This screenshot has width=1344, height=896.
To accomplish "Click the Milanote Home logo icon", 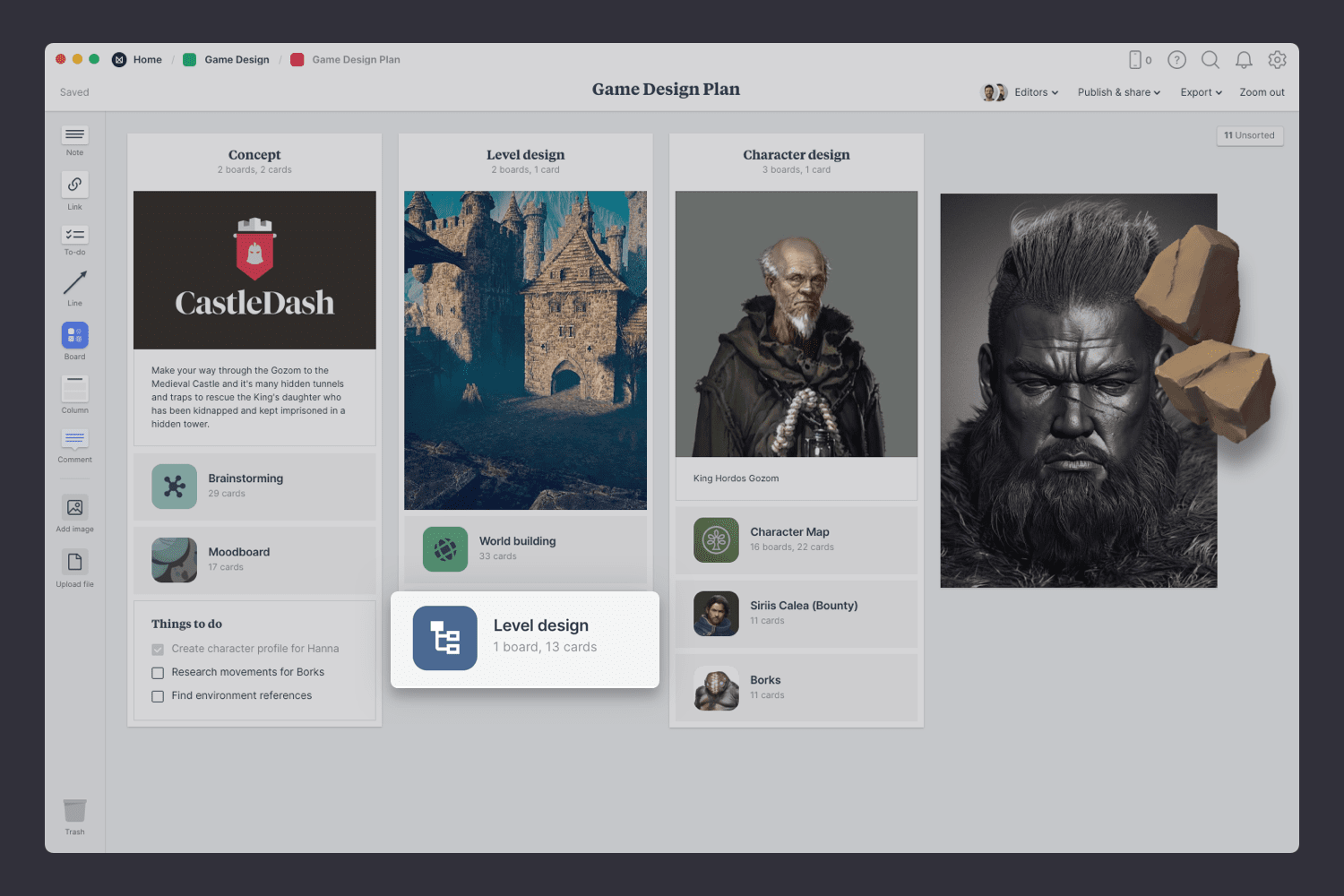I will click(x=119, y=60).
